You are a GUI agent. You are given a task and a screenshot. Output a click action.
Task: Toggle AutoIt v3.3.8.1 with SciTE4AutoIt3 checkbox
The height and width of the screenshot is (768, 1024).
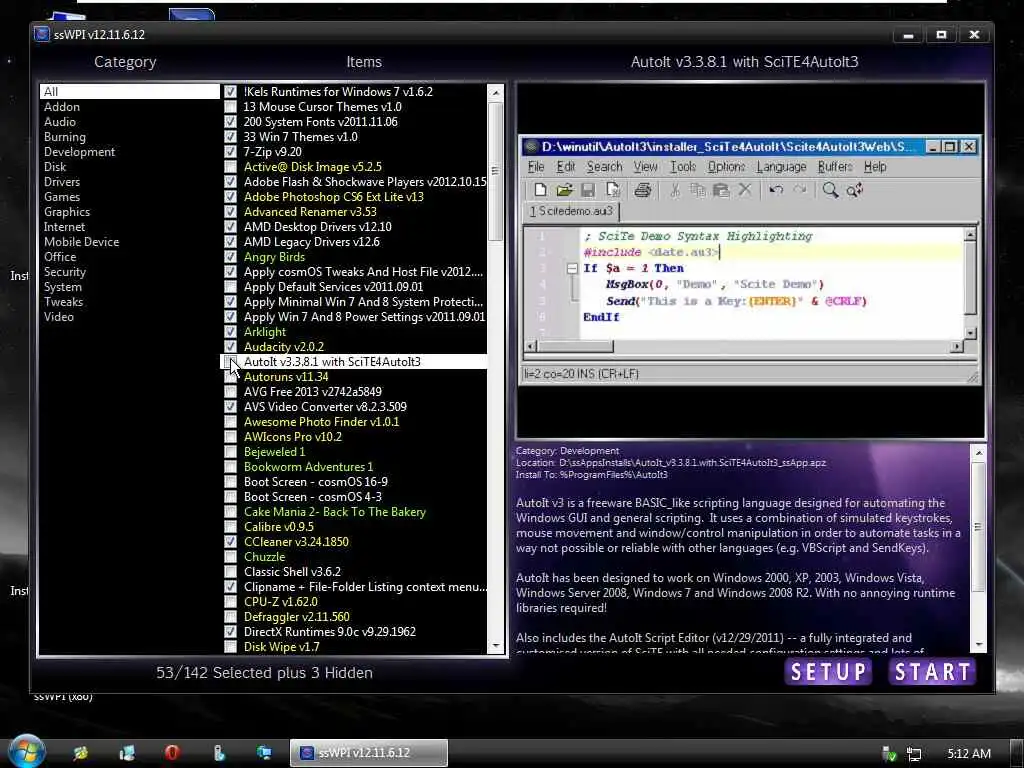tap(231, 361)
